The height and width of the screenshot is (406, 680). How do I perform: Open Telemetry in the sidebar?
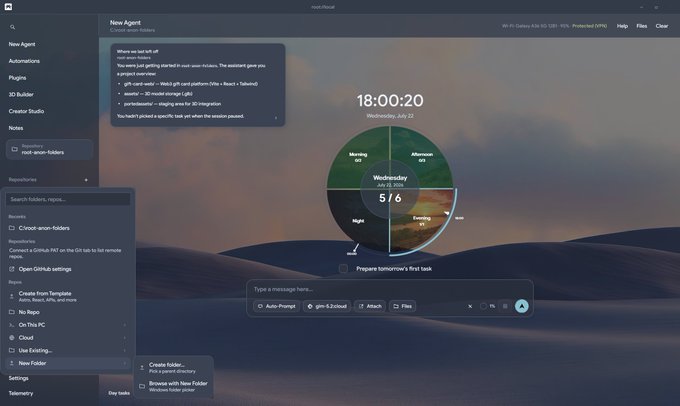coord(21,393)
